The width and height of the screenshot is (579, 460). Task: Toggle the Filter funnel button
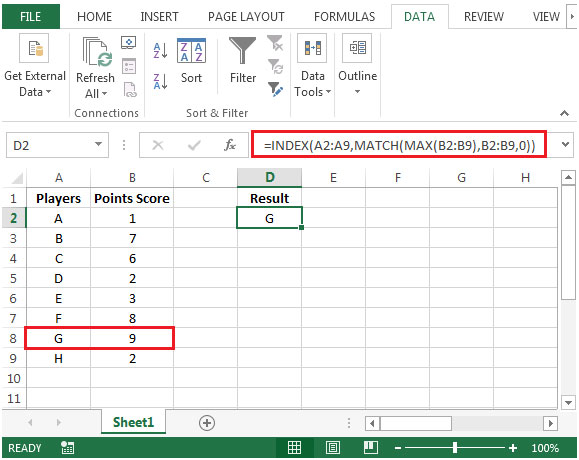click(243, 61)
